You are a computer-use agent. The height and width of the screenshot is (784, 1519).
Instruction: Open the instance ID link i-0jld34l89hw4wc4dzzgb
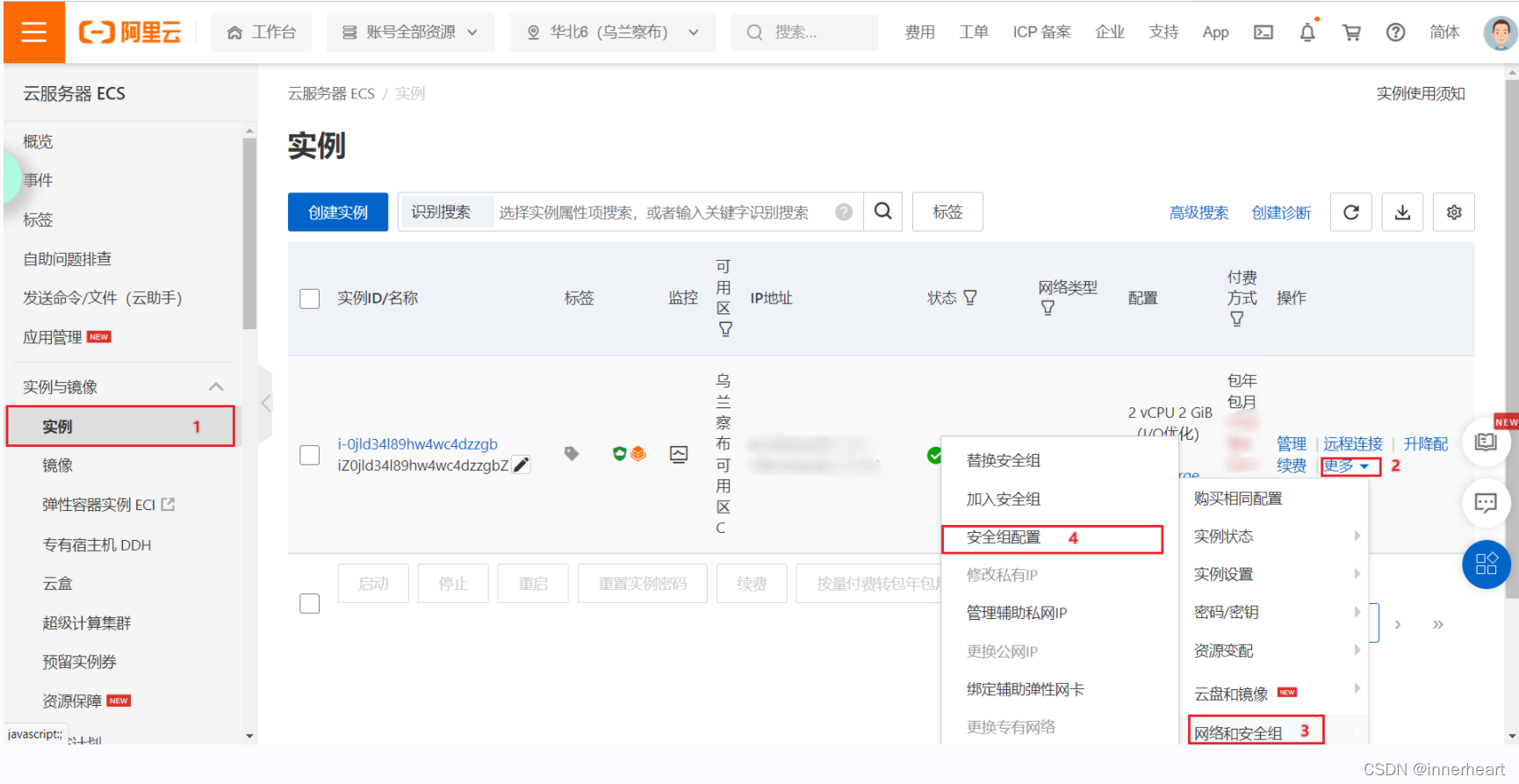[x=418, y=444]
